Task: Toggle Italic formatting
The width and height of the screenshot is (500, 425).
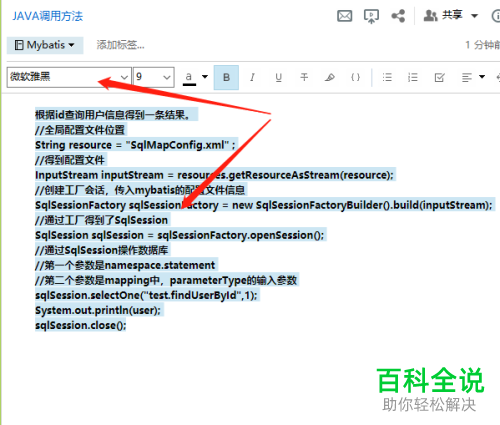Action: (x=252, y=78)
